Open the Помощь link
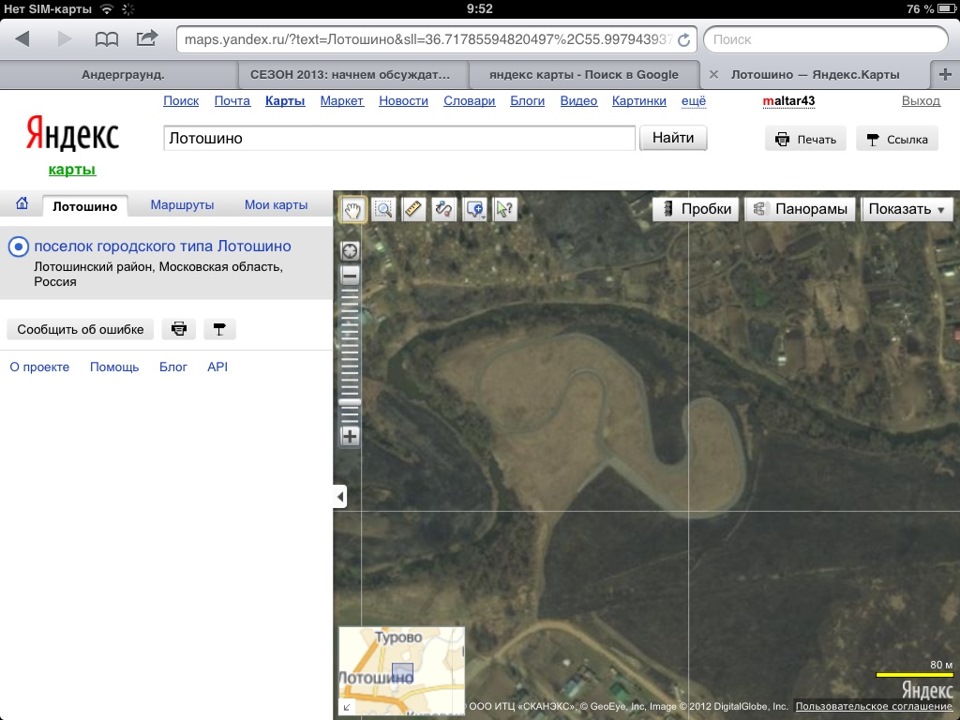Image resolution: width=960 pixels, height=720 pixels. pos(114,367)
